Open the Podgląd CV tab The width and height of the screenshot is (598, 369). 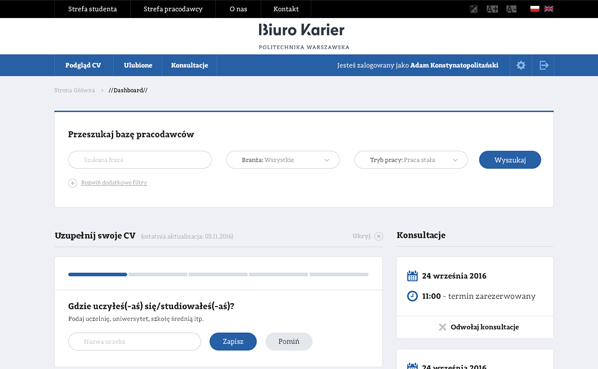(83, 65)
